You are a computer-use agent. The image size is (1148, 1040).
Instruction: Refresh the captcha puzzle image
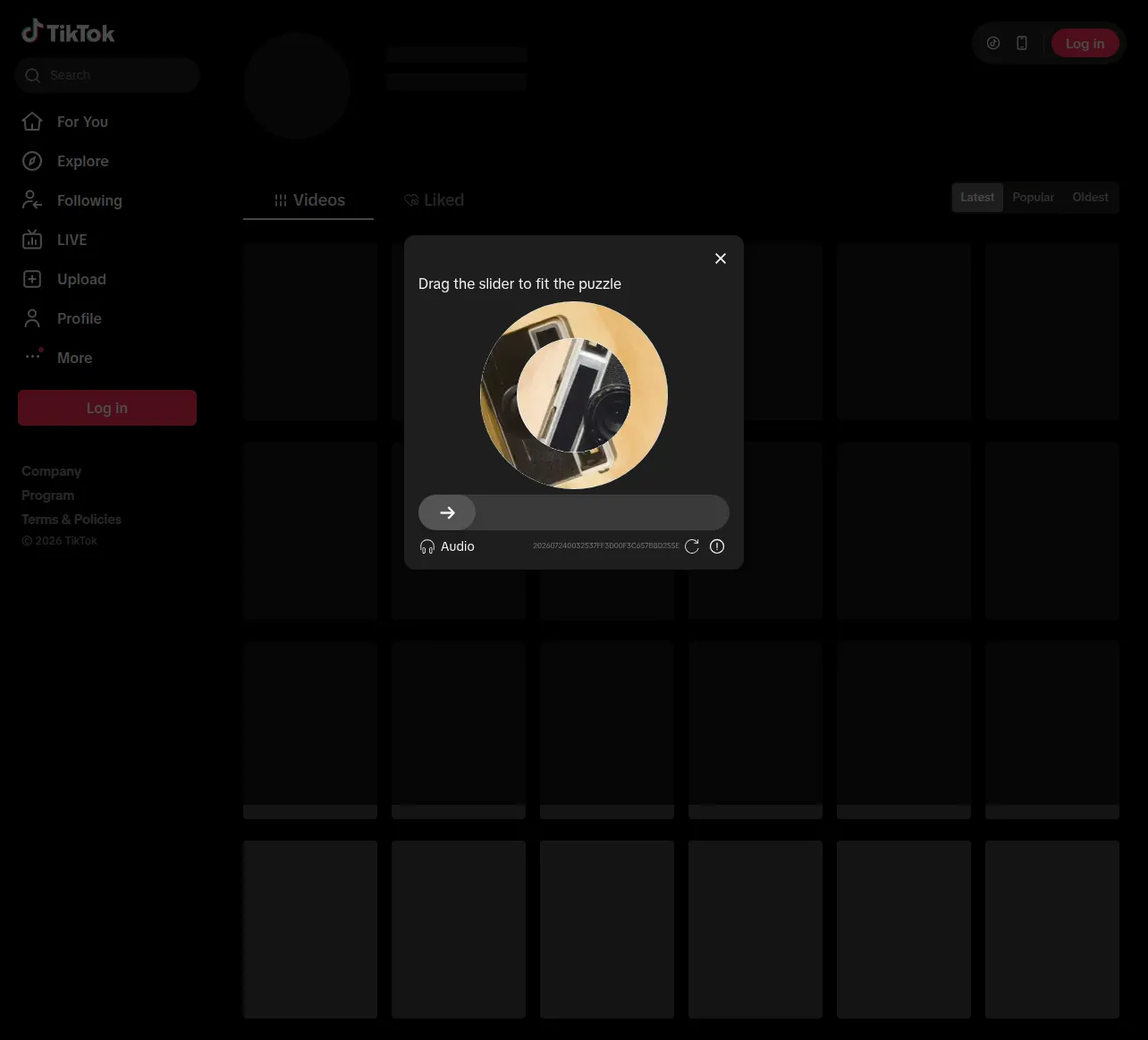(692, 546)
